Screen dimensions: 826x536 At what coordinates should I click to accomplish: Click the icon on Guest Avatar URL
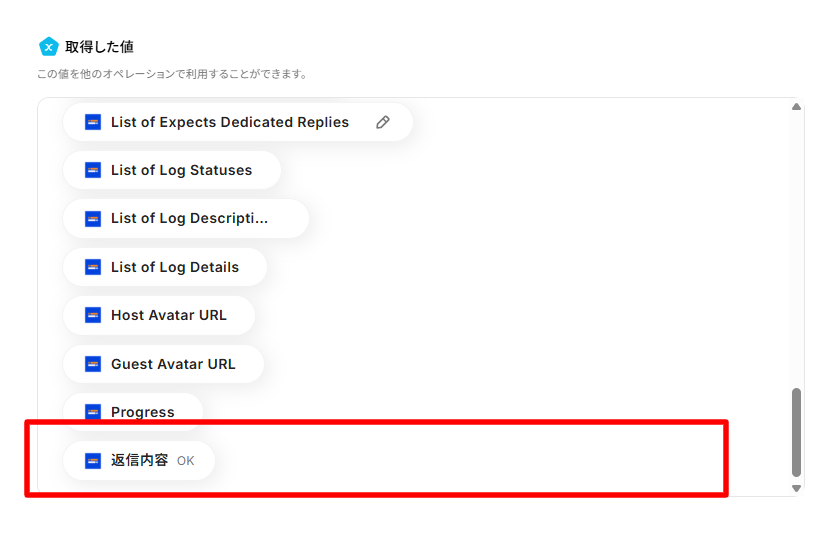point(93,364)
